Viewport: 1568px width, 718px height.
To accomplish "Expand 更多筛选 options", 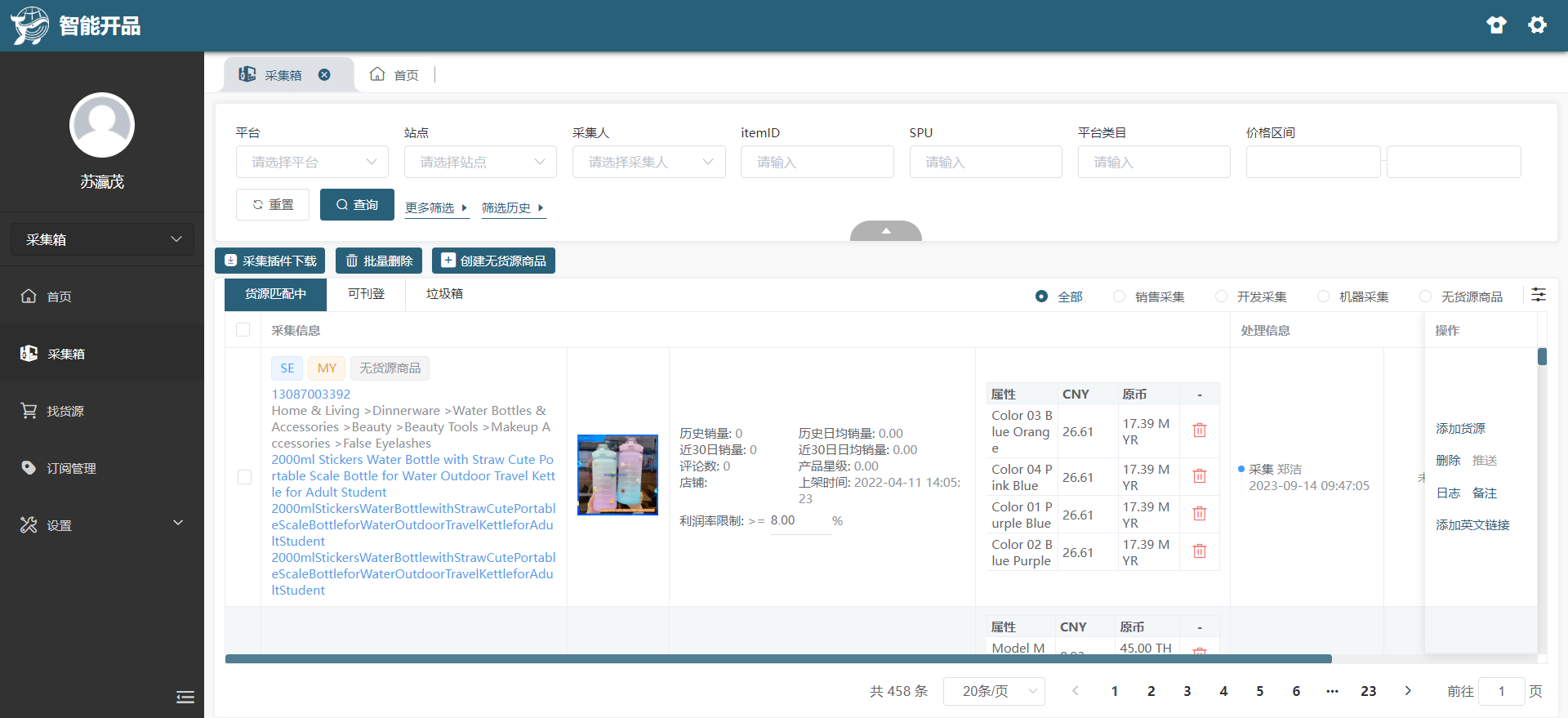I will 437,208.
